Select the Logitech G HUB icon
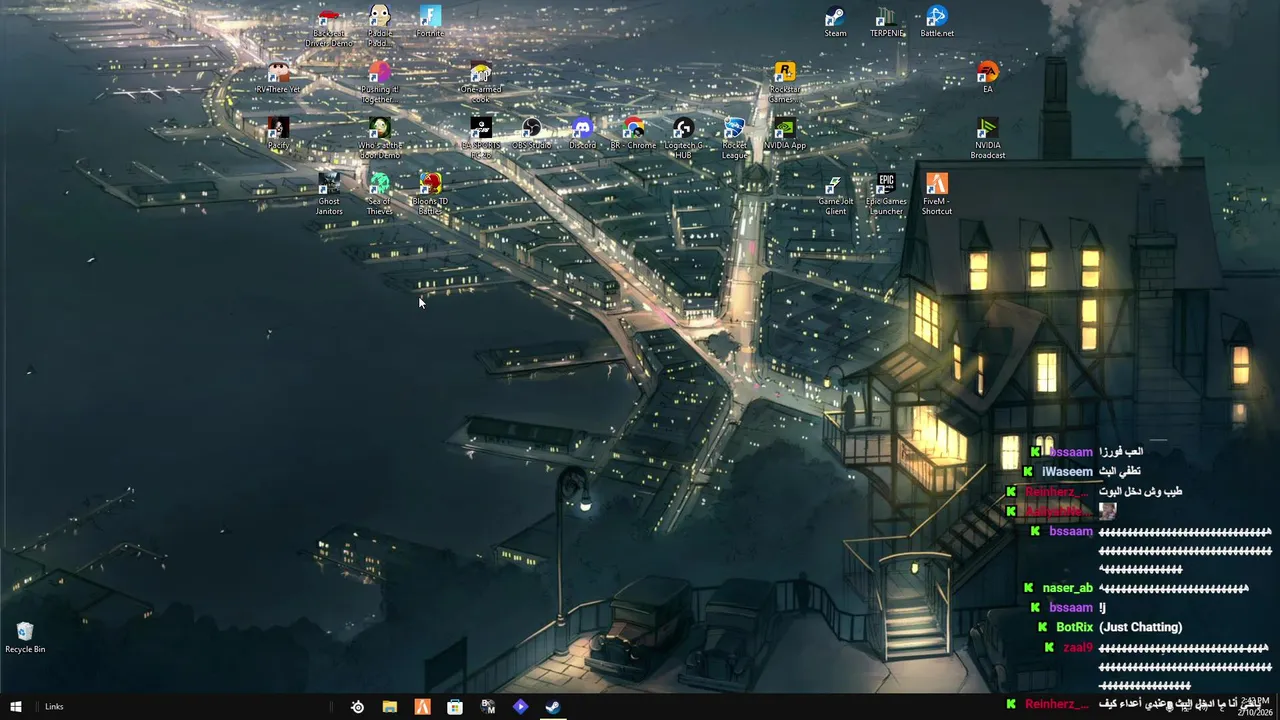The image size is (1280, 720). [x=684, y=139]
